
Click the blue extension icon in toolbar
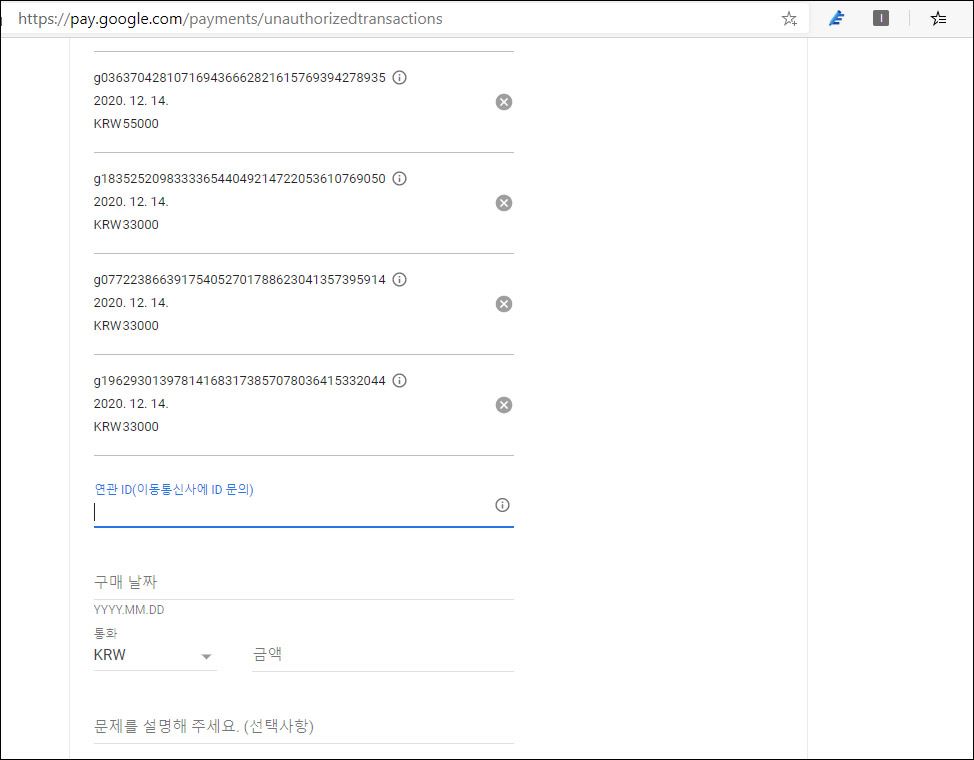tap(837, 18)
